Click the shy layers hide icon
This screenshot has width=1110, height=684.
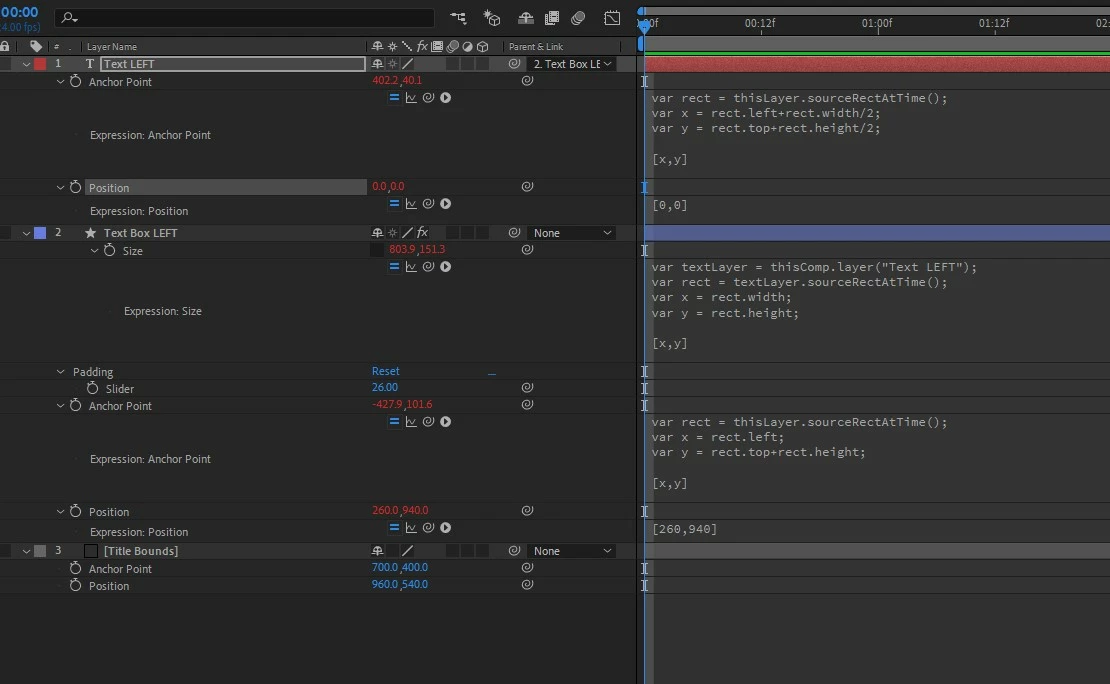pyautogui.click(x=525, y=18)
